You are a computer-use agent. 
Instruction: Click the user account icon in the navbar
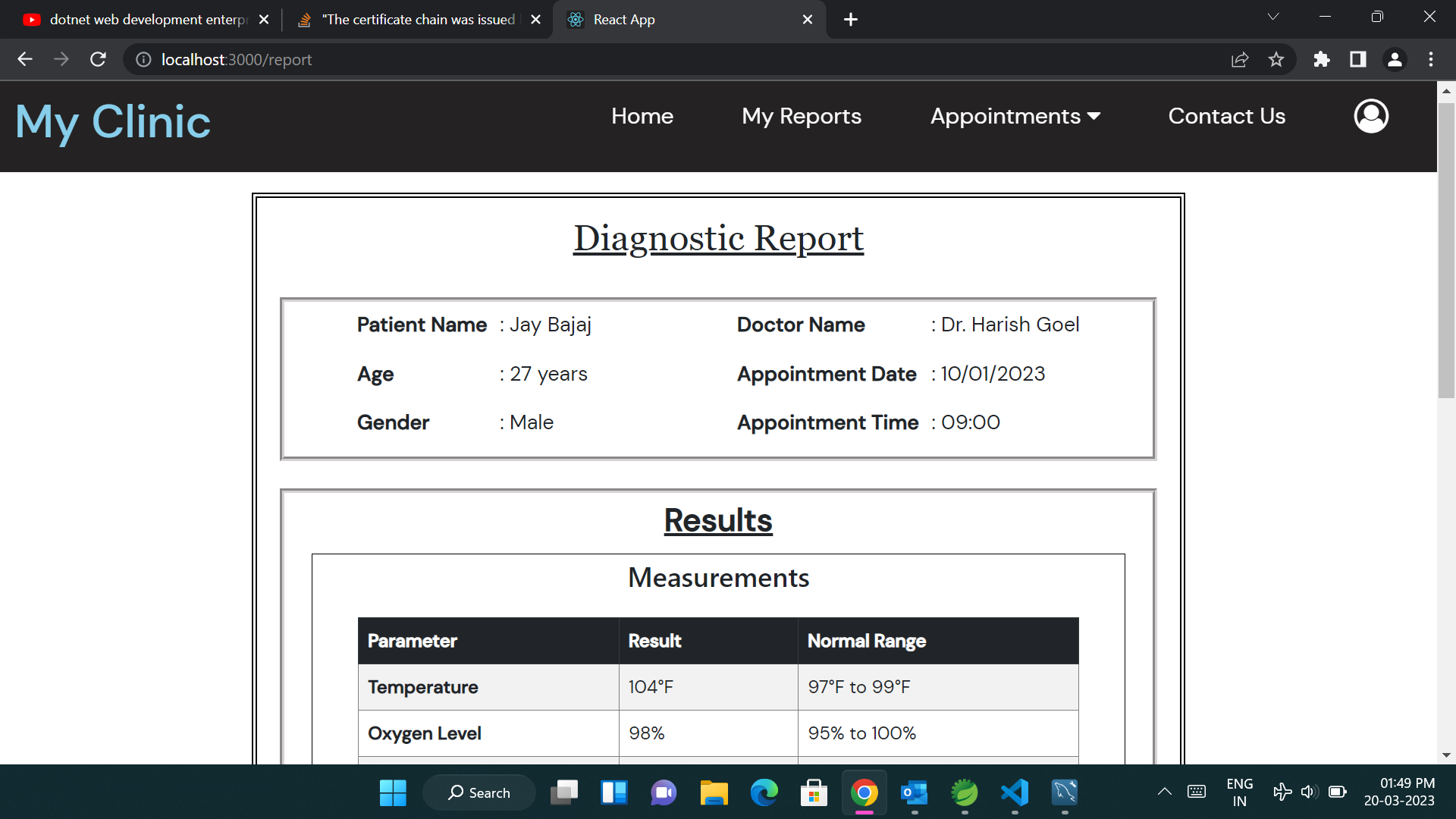1370,116
